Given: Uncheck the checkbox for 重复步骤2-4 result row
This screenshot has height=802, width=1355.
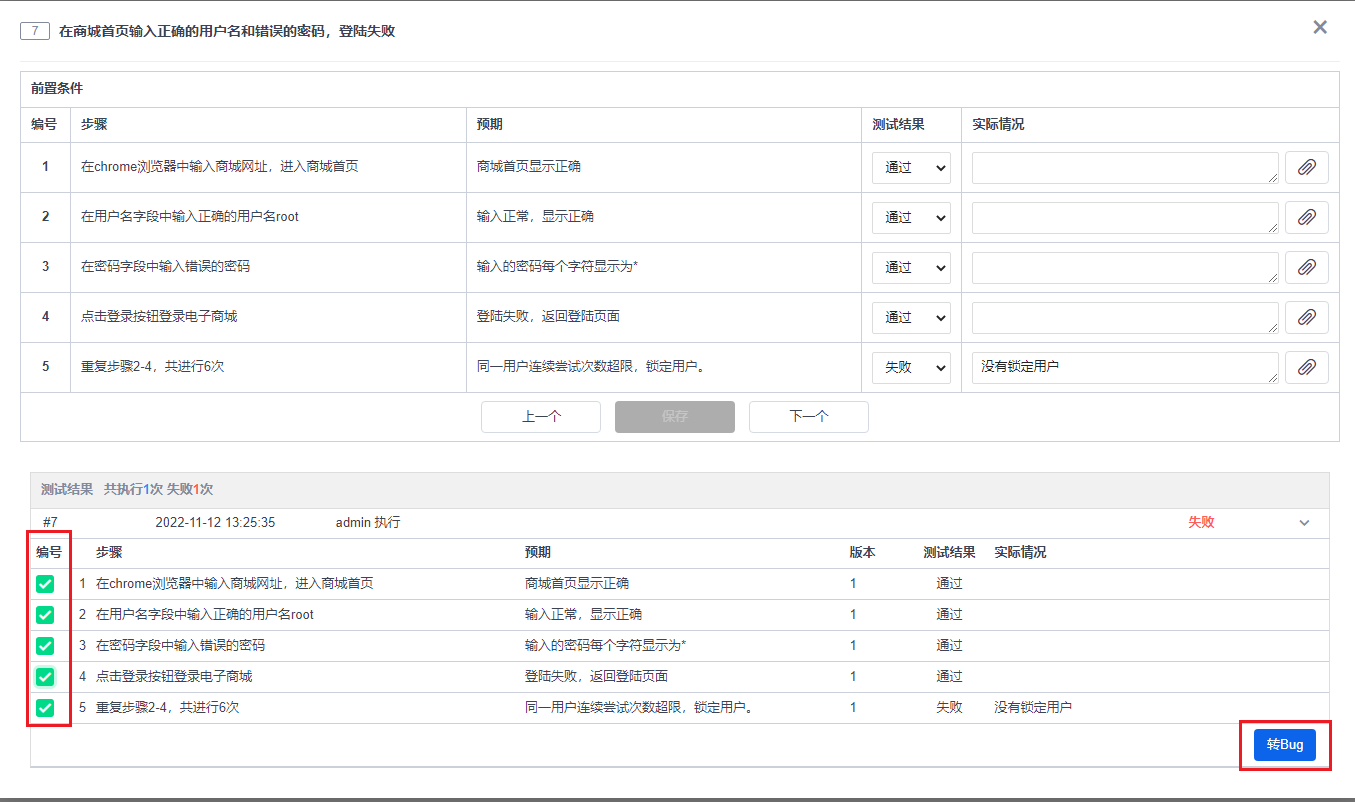Looking at the screenshot, I should tap(45, 708).
